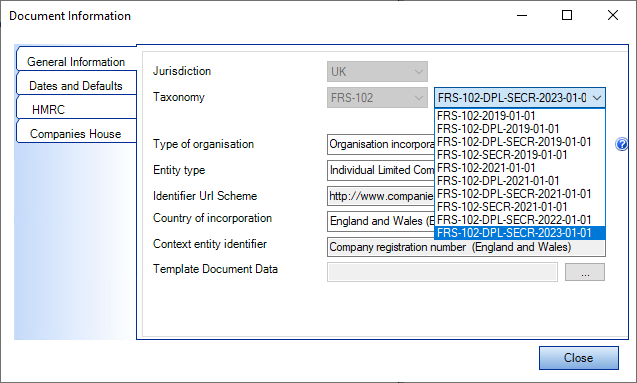Expand the FRS-102 taxonomy dropdown
The height and width of the screenshot is (383, 637).
(377, 98)
